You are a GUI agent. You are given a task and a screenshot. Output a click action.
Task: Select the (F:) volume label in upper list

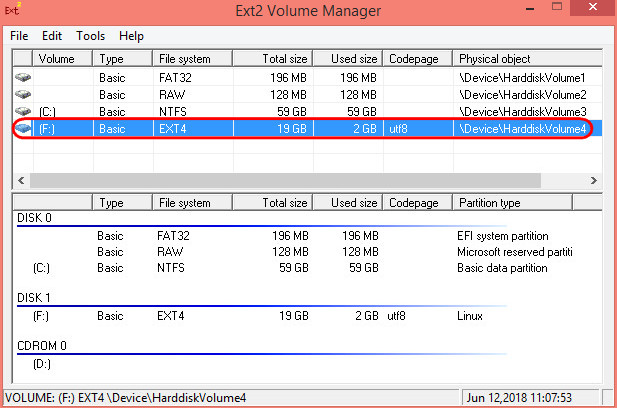(47, 129)
